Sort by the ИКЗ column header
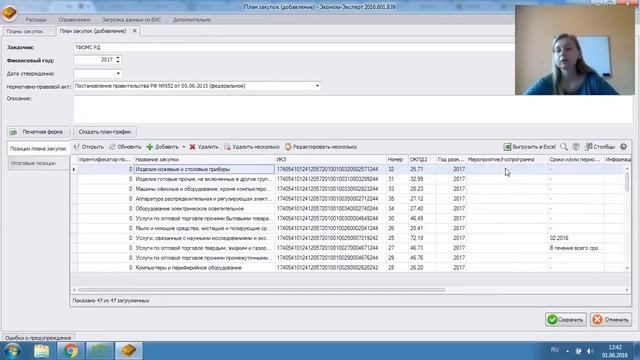Viewport: 640px width, 360px height. point(330,160)
